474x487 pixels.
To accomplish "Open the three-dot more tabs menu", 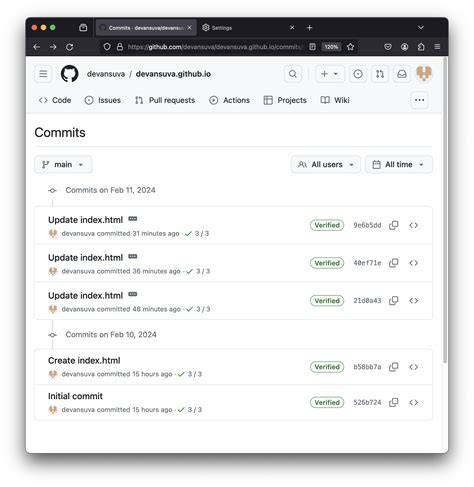I will coord(419,100).
